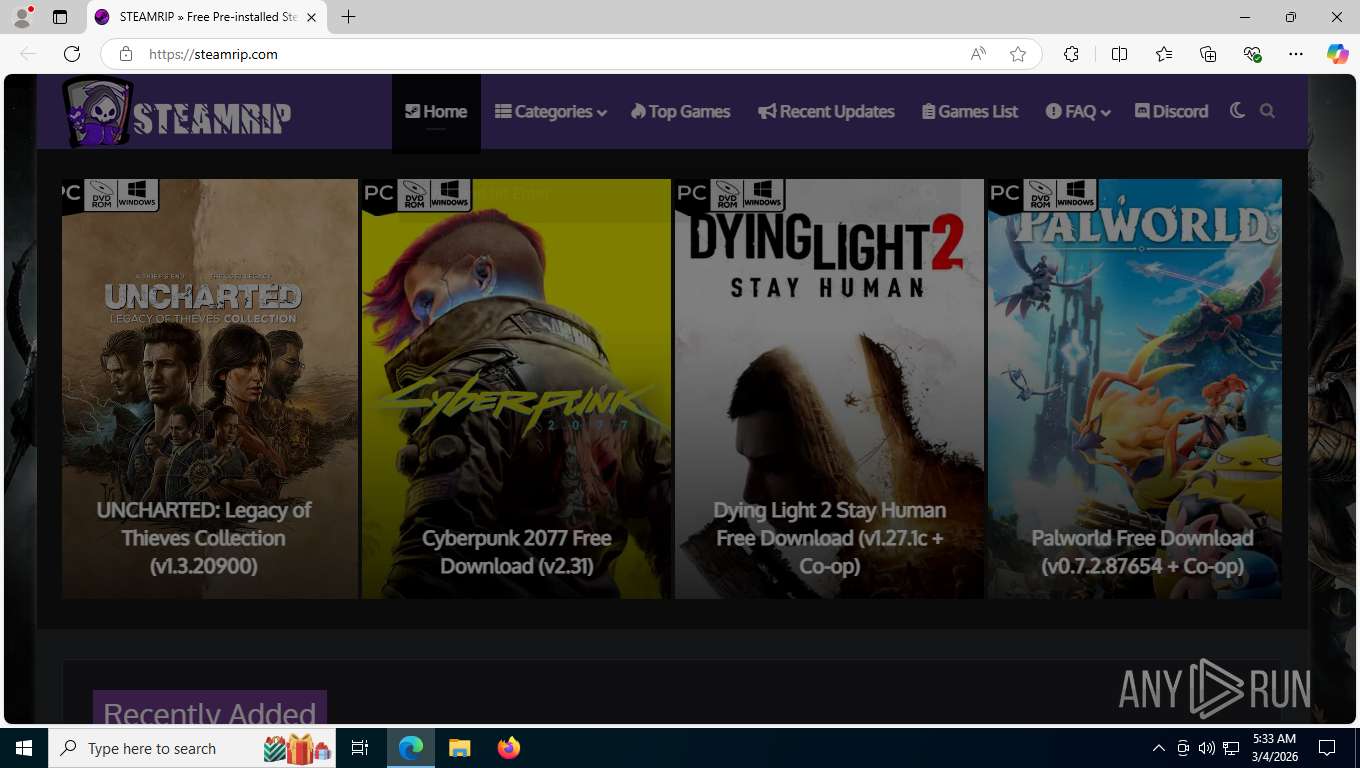Viewport: 1360px width, 768px height.
Task: Click Palworld Free Download title link
Action: click(x=1142, y=552)
